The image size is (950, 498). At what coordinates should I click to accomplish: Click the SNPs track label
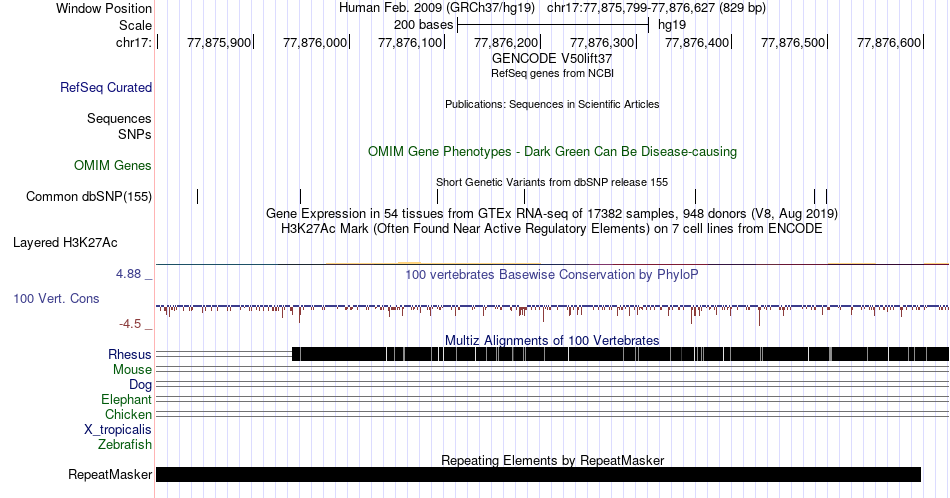135,134
